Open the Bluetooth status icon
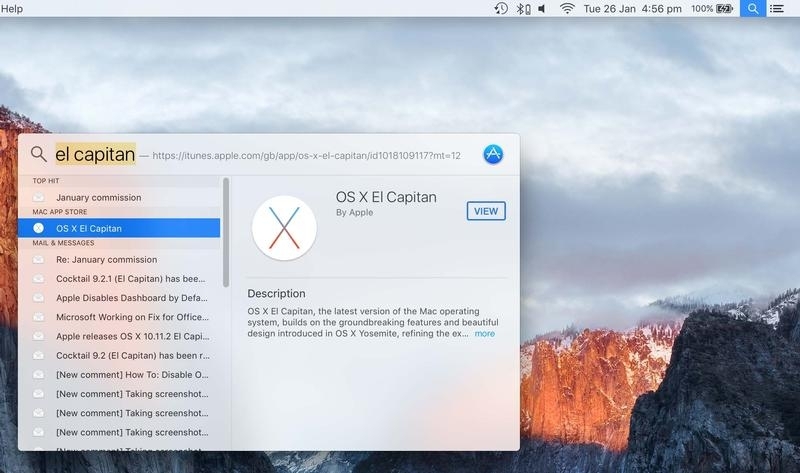Image resolution: width=800 pixels, height=473 pixels. 522,9
